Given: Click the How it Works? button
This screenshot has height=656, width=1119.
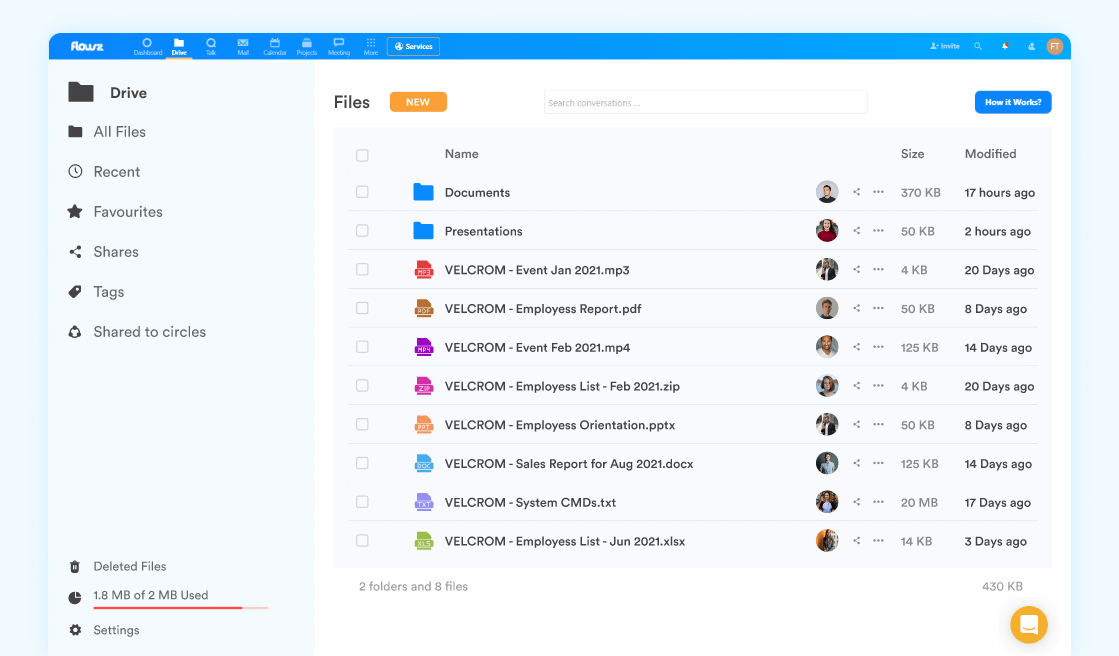Looking at the screenshot, I should click(1013, 102).
